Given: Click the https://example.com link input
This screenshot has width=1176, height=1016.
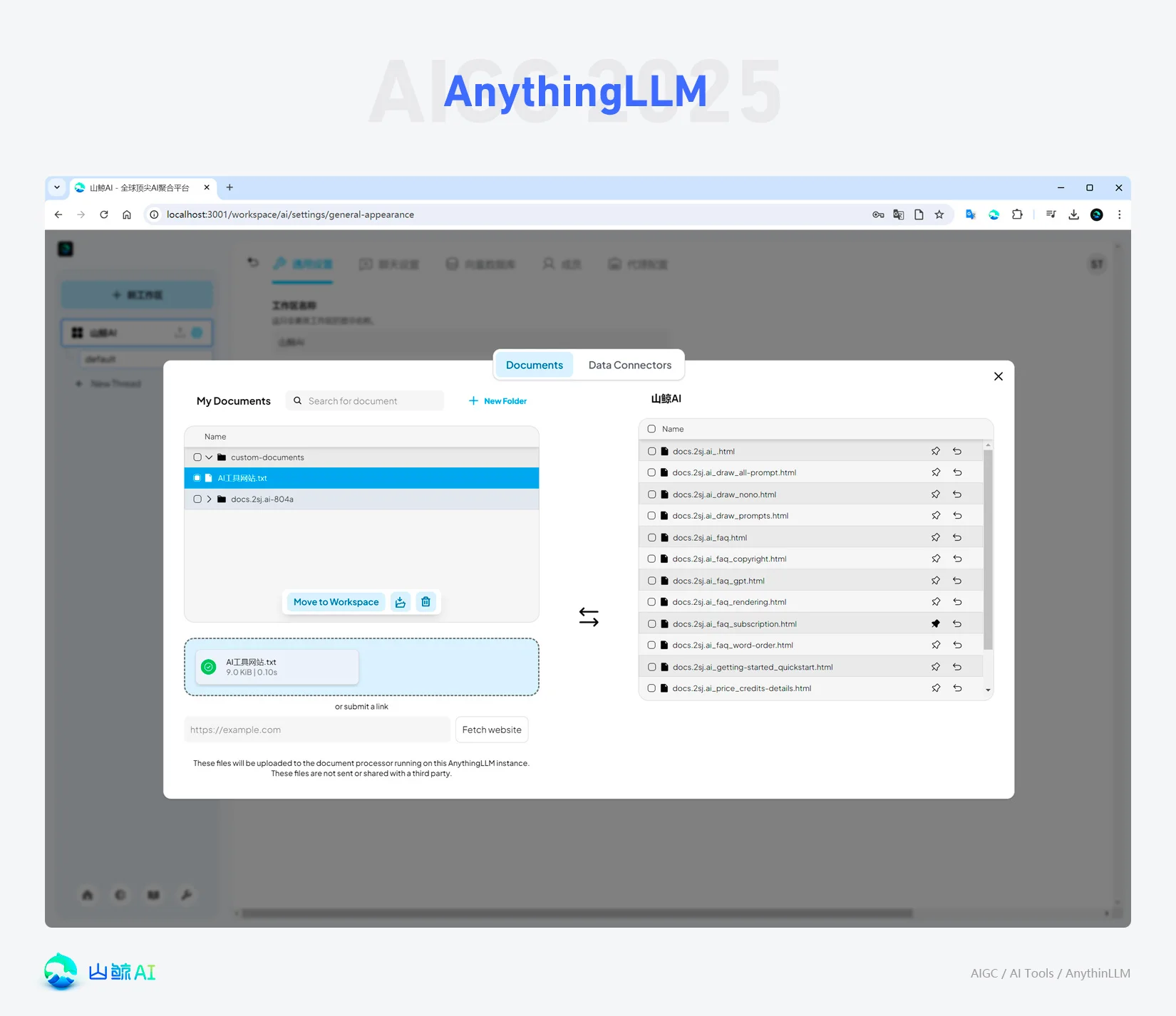Looking at the screenshot, I should tap(317, 730).
